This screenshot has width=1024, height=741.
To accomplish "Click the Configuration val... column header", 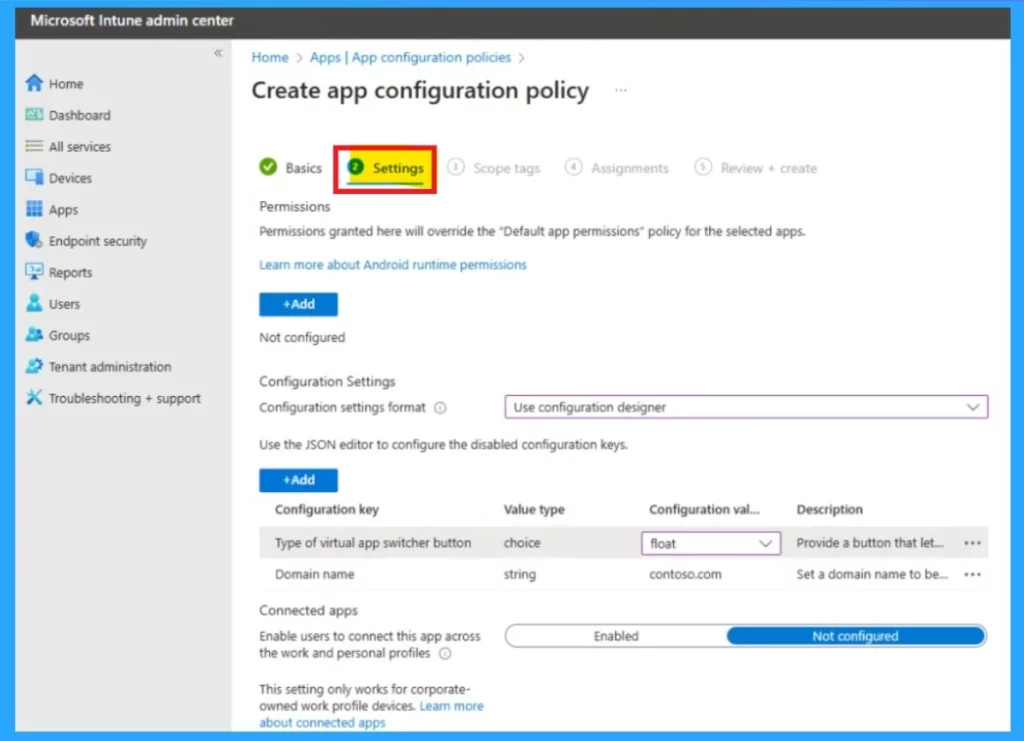I will [704, 509].
